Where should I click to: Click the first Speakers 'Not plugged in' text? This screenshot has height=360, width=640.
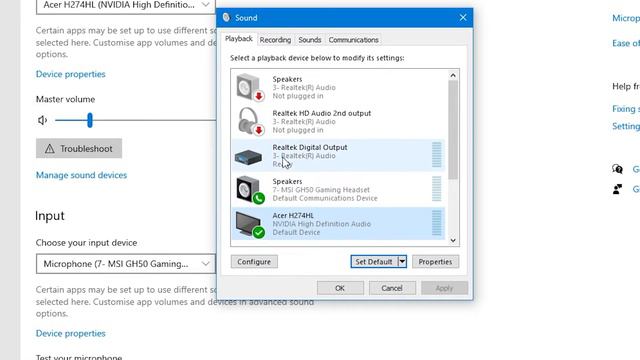click(x=298, y=96)
